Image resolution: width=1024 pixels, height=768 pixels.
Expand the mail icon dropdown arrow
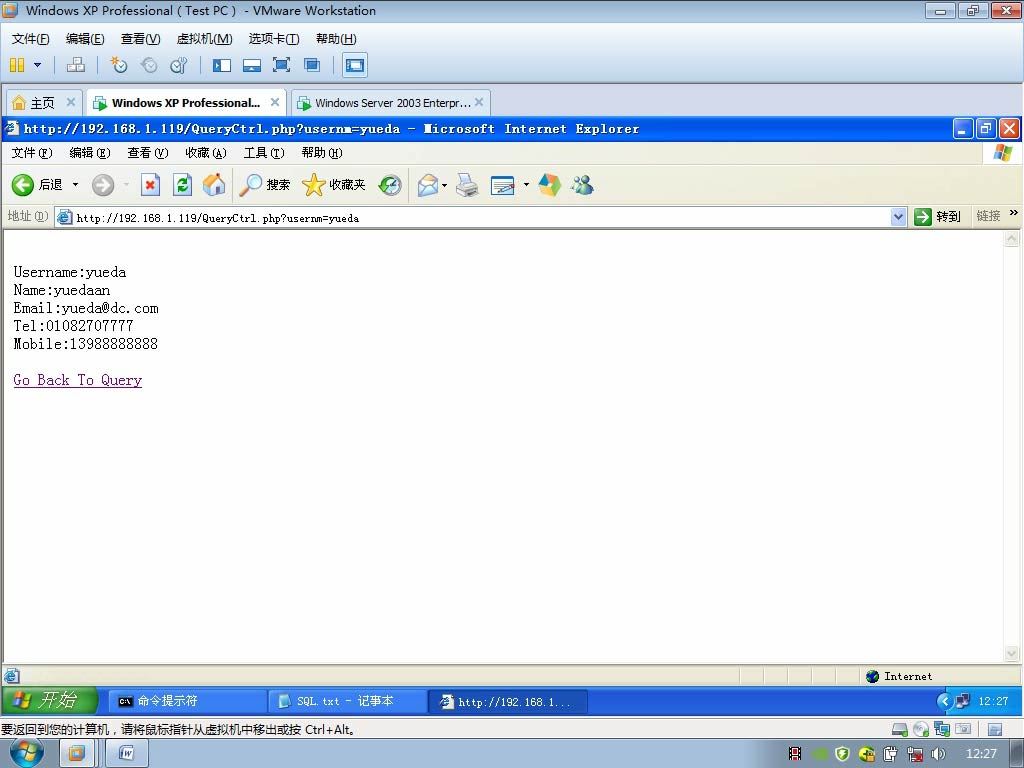[445, 185]
